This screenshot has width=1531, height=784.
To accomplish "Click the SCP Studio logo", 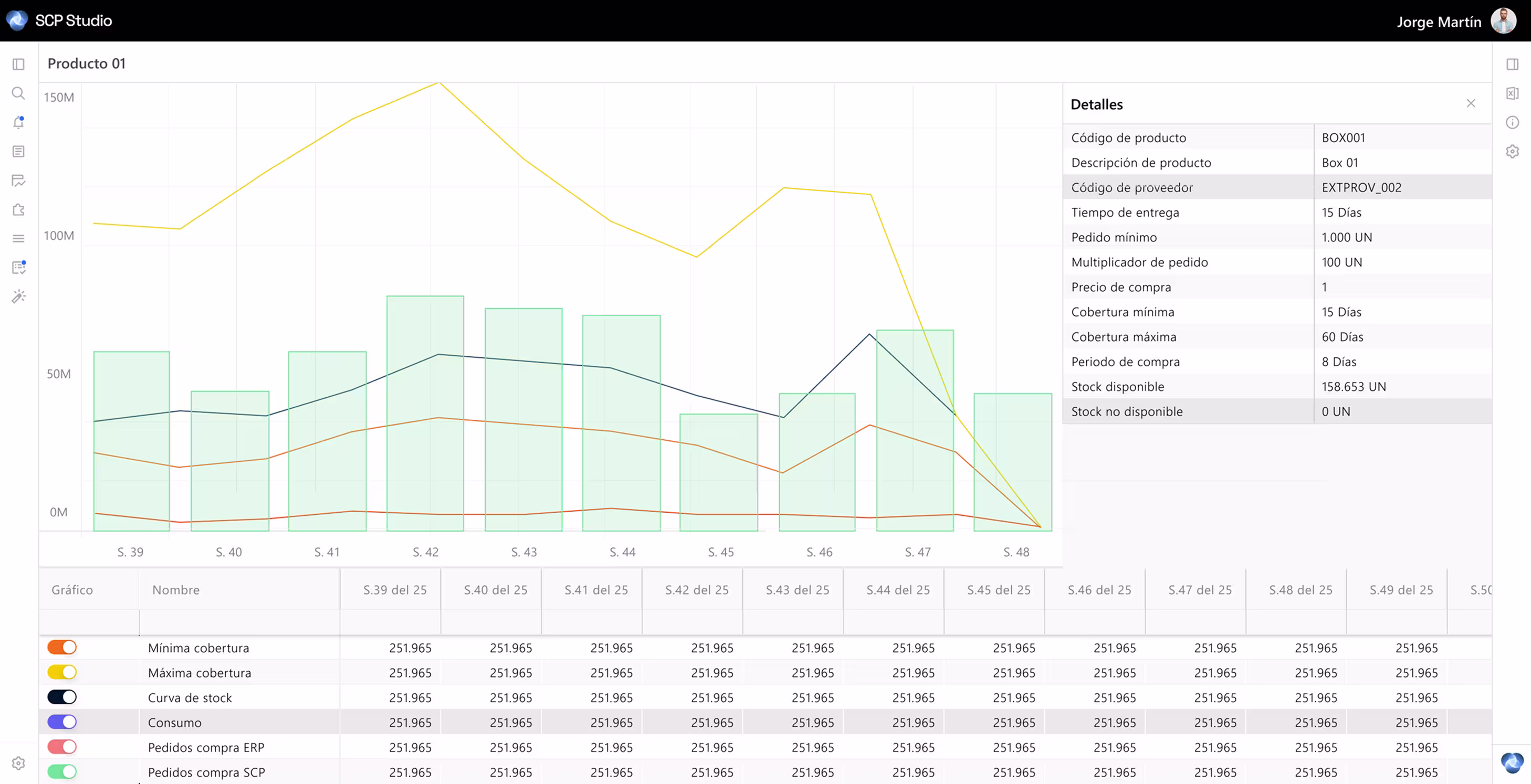I will (17, 20).
